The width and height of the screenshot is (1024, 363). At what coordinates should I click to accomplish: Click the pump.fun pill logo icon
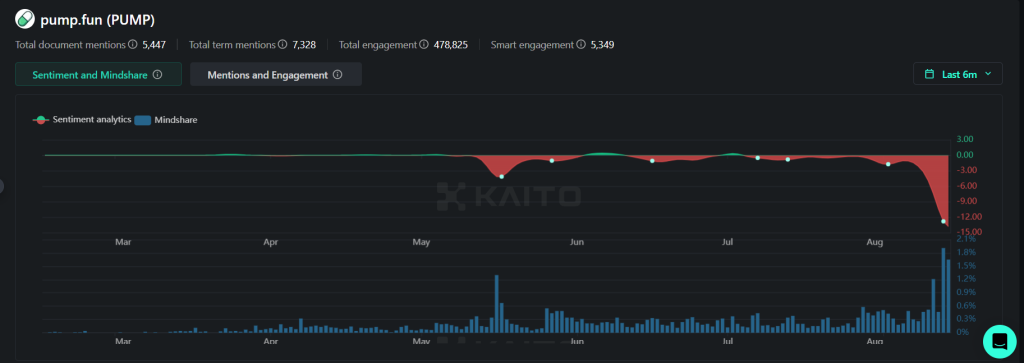(x=25, y=20)
